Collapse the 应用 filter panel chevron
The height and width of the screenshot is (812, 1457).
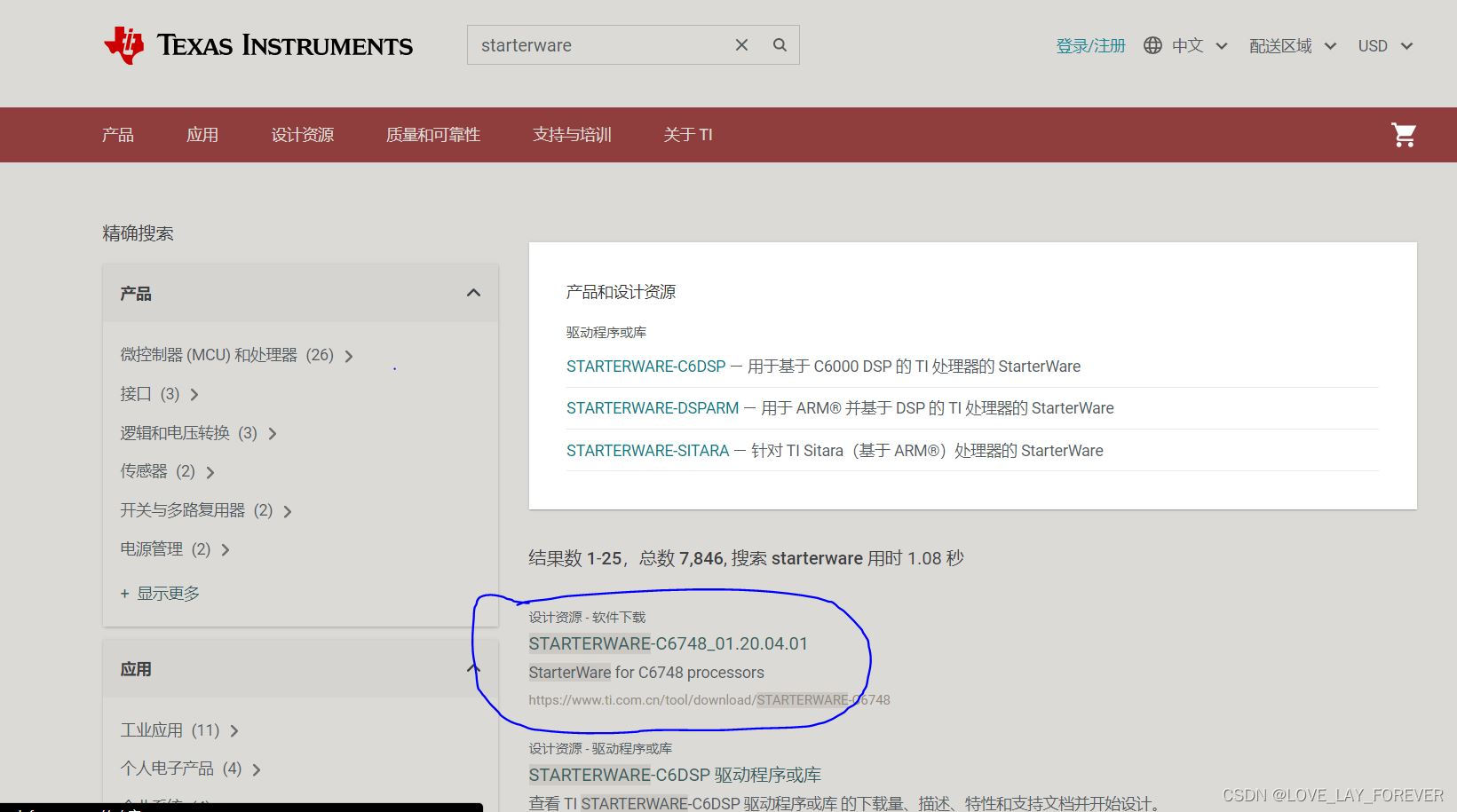(473, 668)
